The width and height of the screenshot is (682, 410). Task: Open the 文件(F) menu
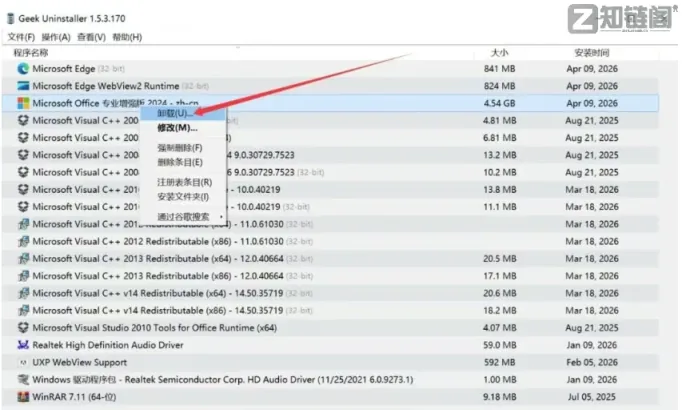pyautogui.click(x=21, y=37)
